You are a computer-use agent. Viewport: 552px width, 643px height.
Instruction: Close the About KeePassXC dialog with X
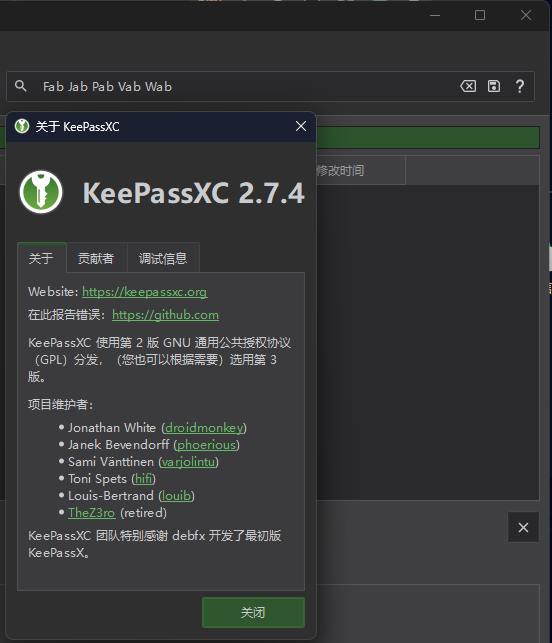(301, 126)
